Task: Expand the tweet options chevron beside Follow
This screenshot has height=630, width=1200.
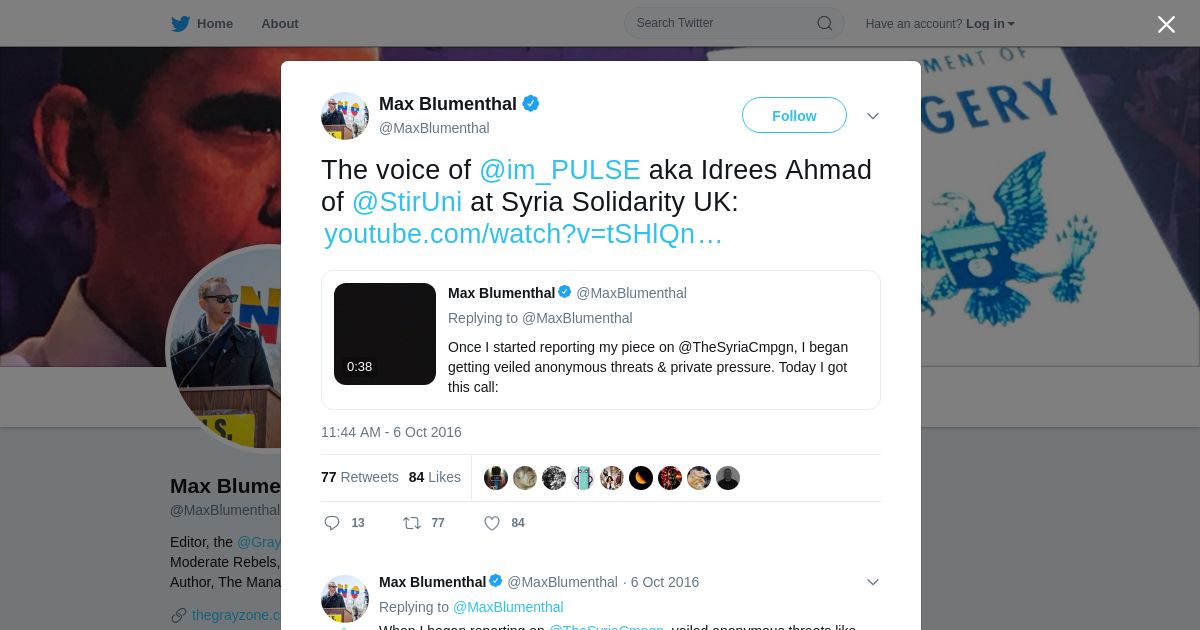Action: click(x=873, y=116)
